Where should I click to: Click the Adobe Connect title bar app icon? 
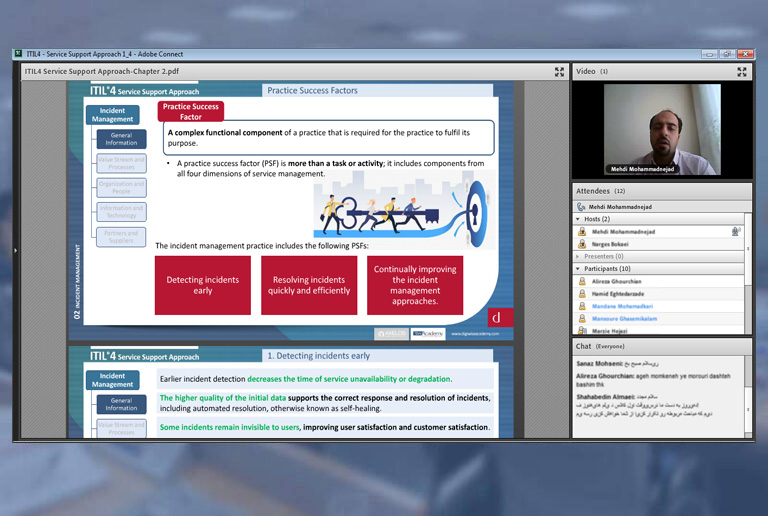coord(19,53)
